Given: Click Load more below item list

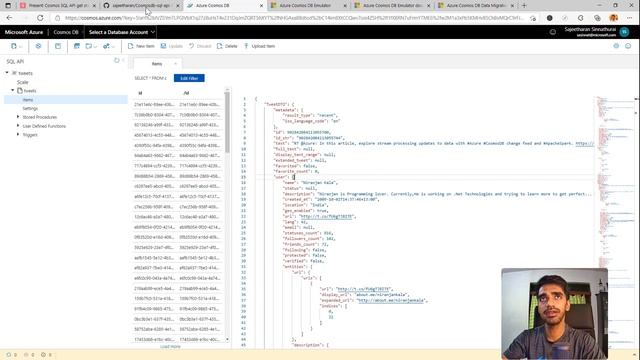Looking at the screenshot, I should (x=170, y=347).
